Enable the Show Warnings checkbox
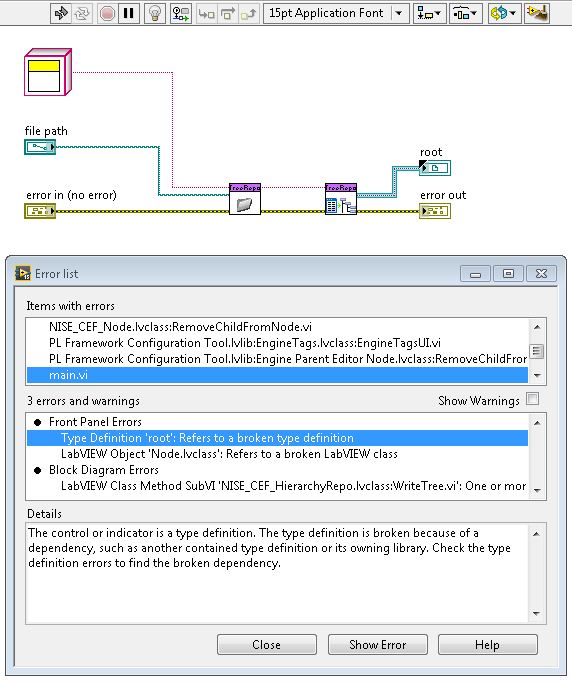This screenshot has width=572, height=684. (x=532, y=399)
